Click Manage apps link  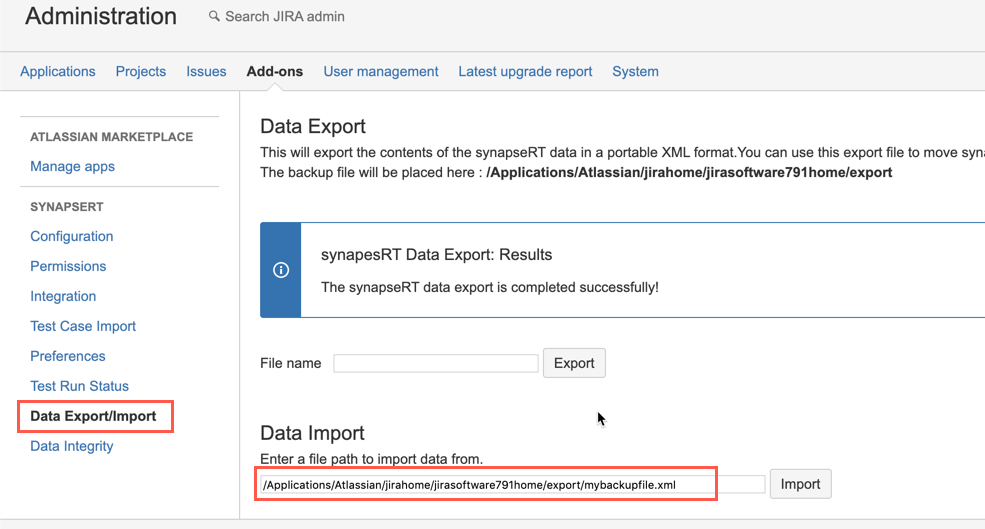click(x=72, y=166)
